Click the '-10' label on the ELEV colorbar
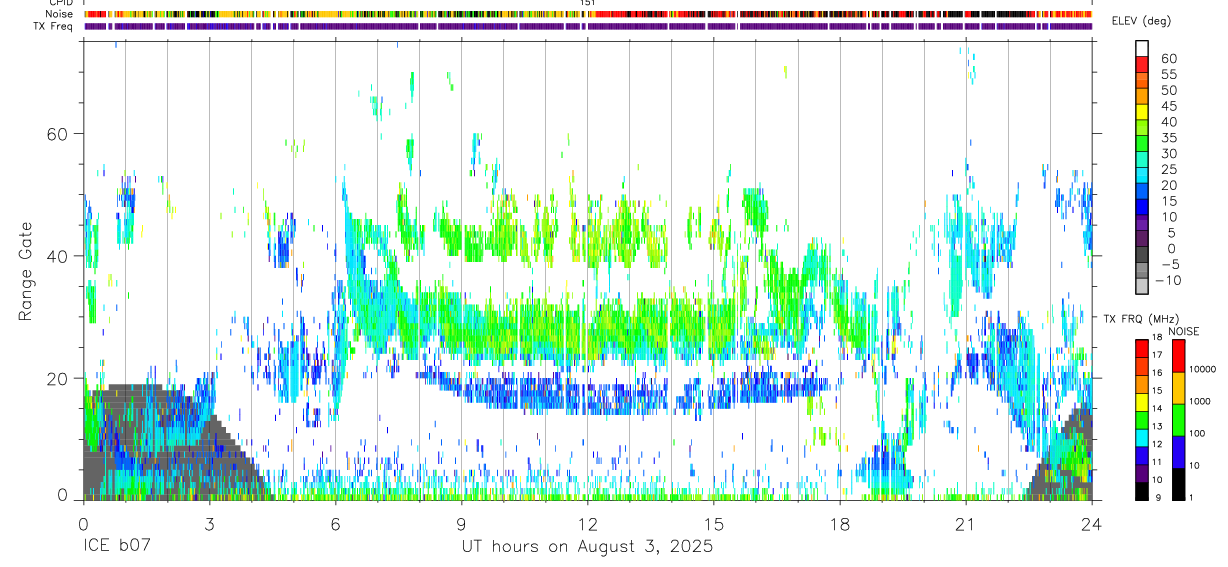 pyautogui.click(x=1169, y=281)
